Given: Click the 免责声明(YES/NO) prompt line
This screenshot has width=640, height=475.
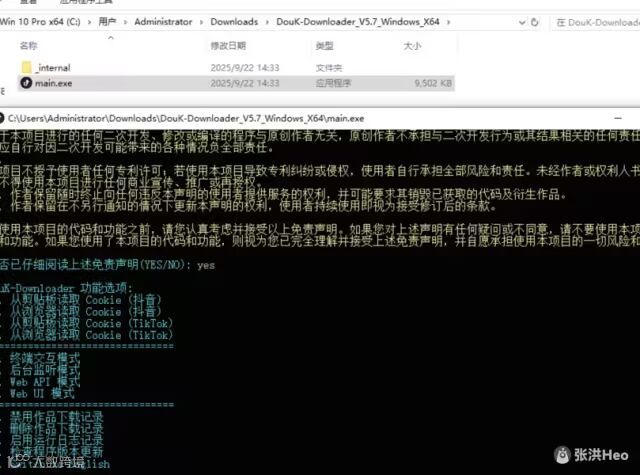Looking at the screenshot, I should pyautogui.click(x=96, y=265).
